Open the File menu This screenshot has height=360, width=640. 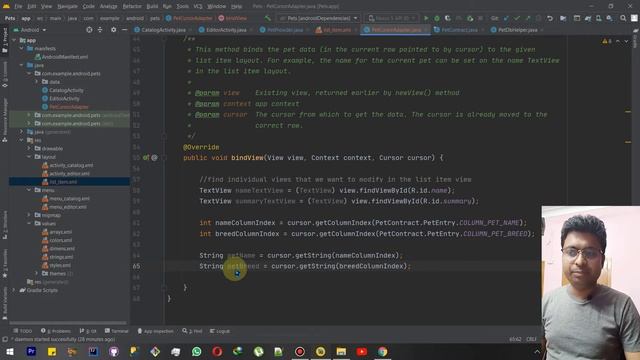click(18, 7)
